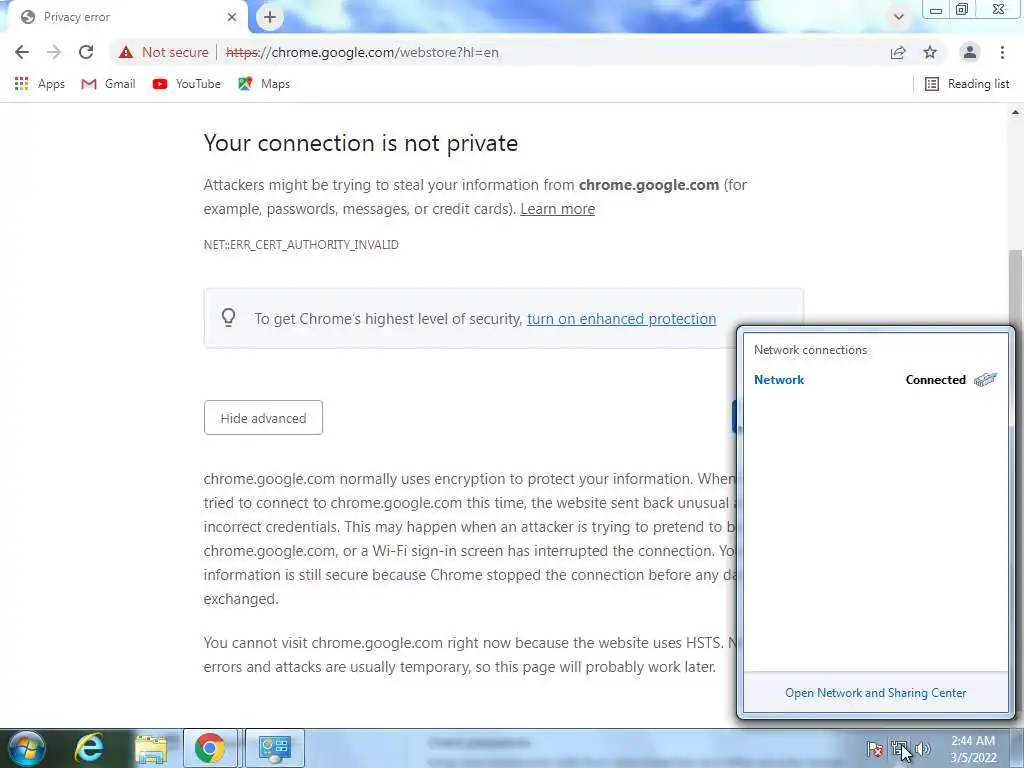This screenshot has height=768, width=1024.
Task: Bookmark this page with the star icon
Action: point(930,52)
